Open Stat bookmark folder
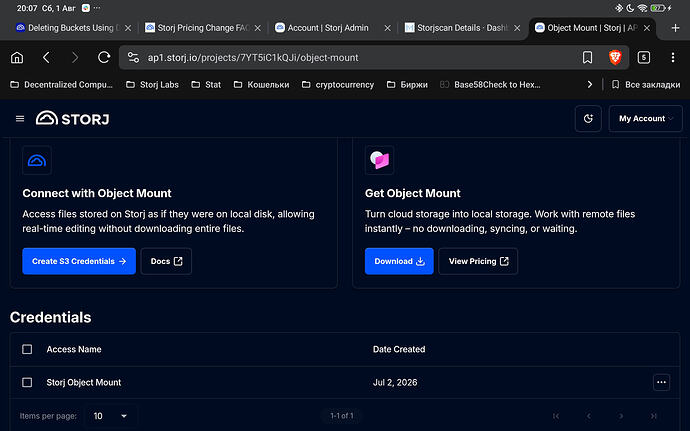Screen dimensions: 690x431 206,85
